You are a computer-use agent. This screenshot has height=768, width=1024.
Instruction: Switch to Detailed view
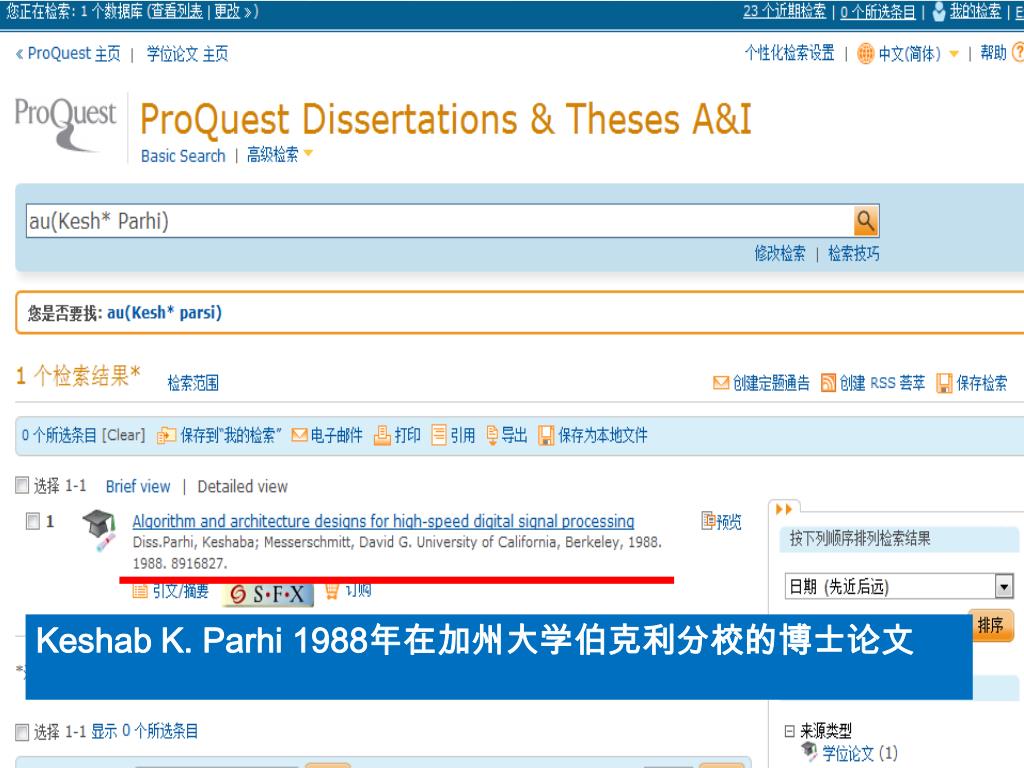click(x=242, y=487)
